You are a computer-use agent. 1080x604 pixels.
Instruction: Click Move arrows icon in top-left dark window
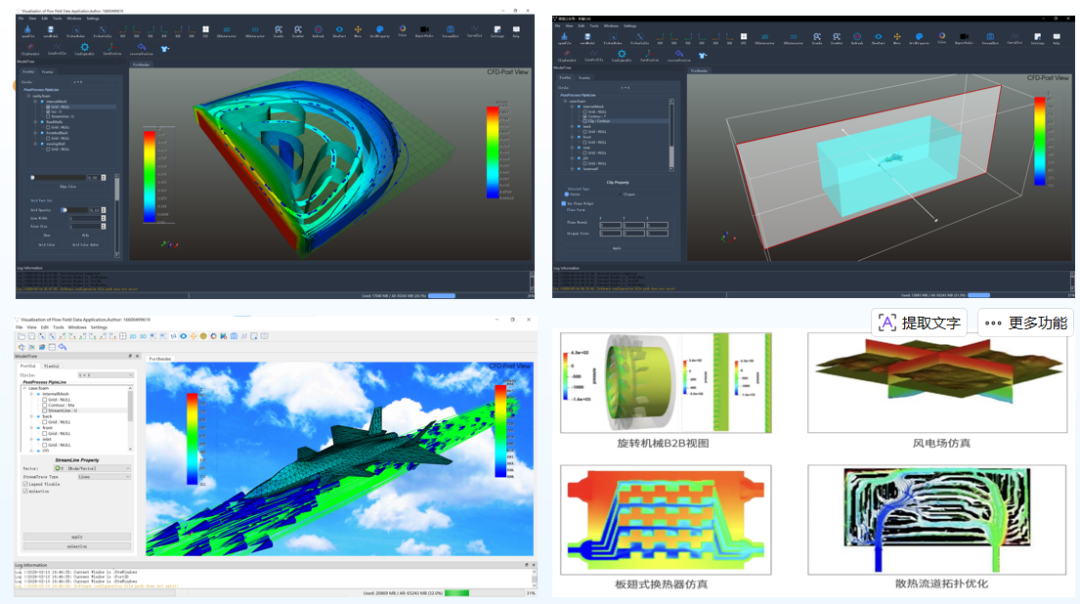358,29
